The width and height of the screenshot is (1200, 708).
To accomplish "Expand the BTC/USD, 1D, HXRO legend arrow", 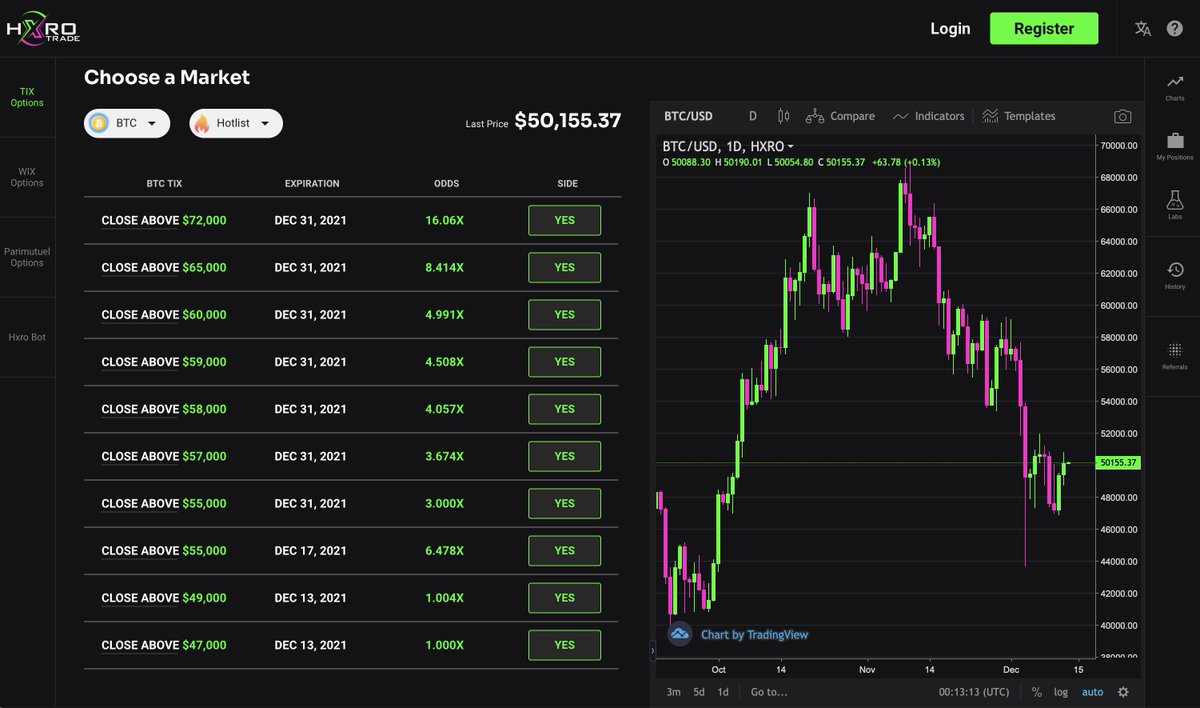I will (x=791, y=146).
